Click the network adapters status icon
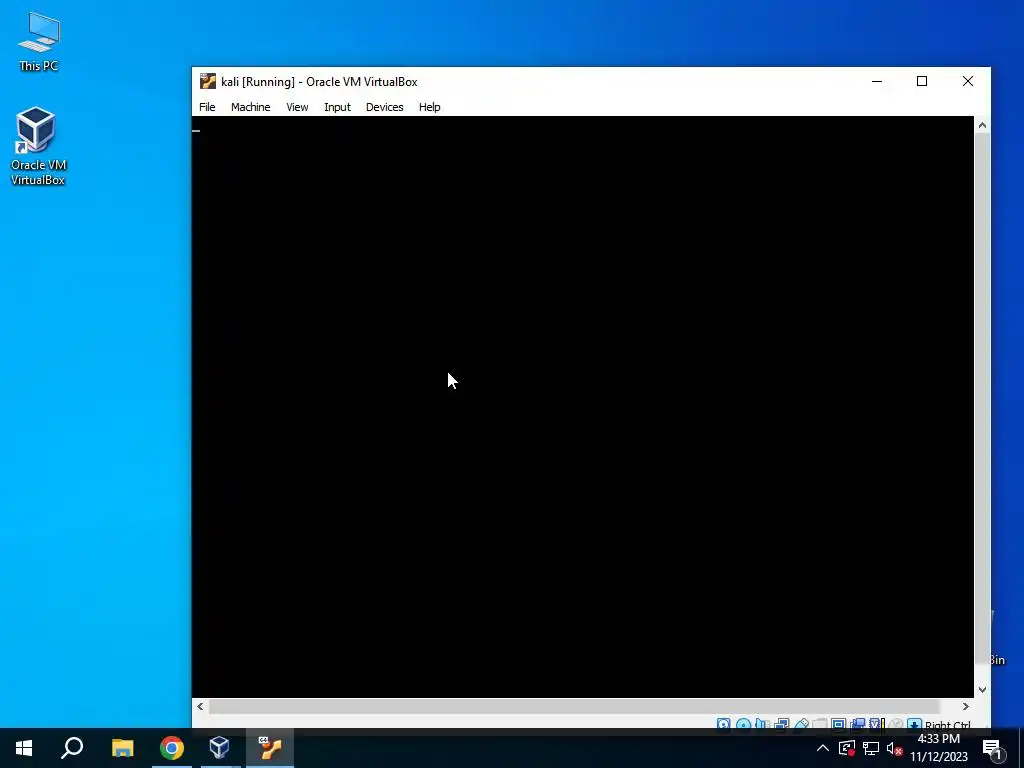This screenshot has height=768, width=1024. click(781, 724)
